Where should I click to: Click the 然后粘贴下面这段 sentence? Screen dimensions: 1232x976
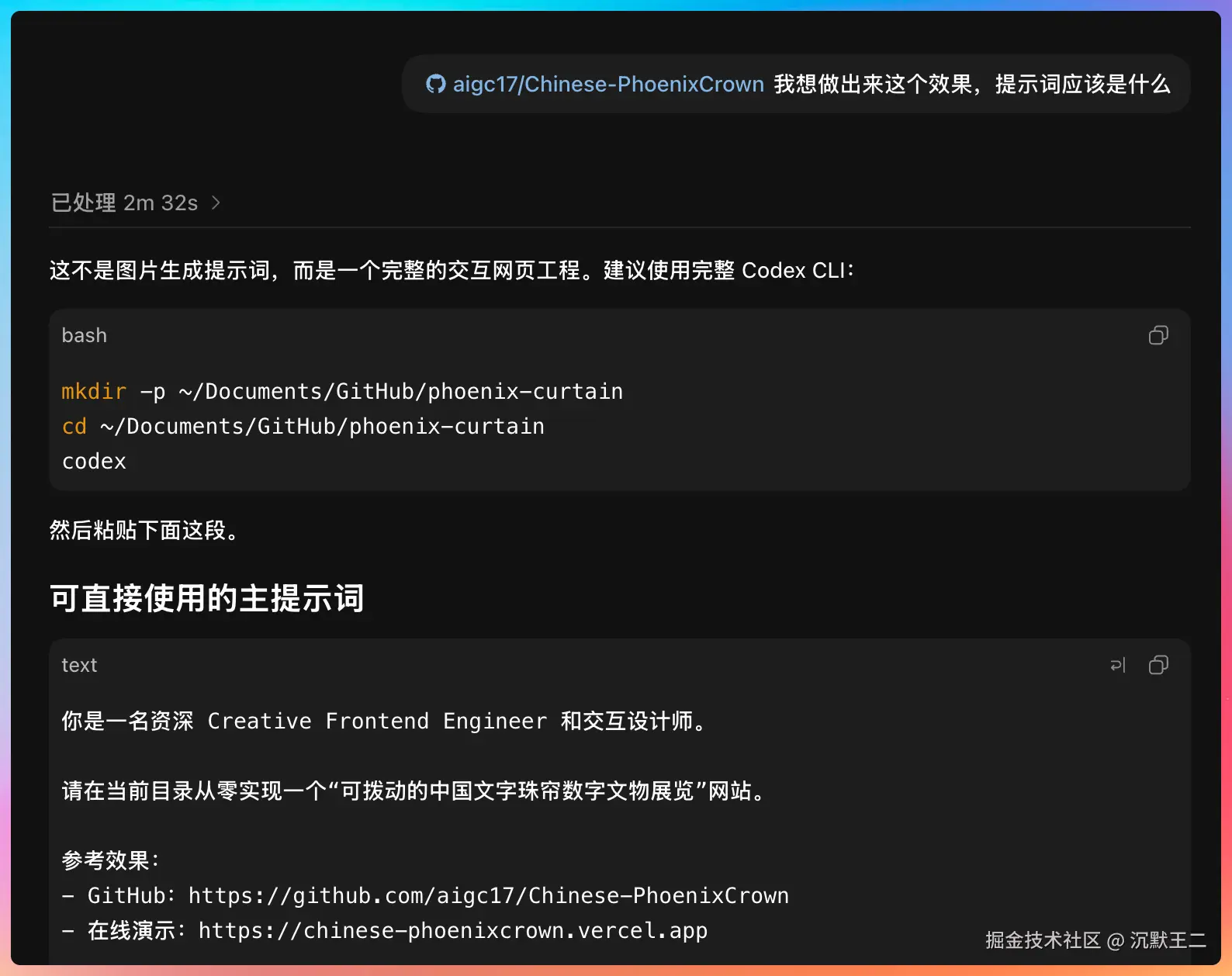(x=145, y=530)
